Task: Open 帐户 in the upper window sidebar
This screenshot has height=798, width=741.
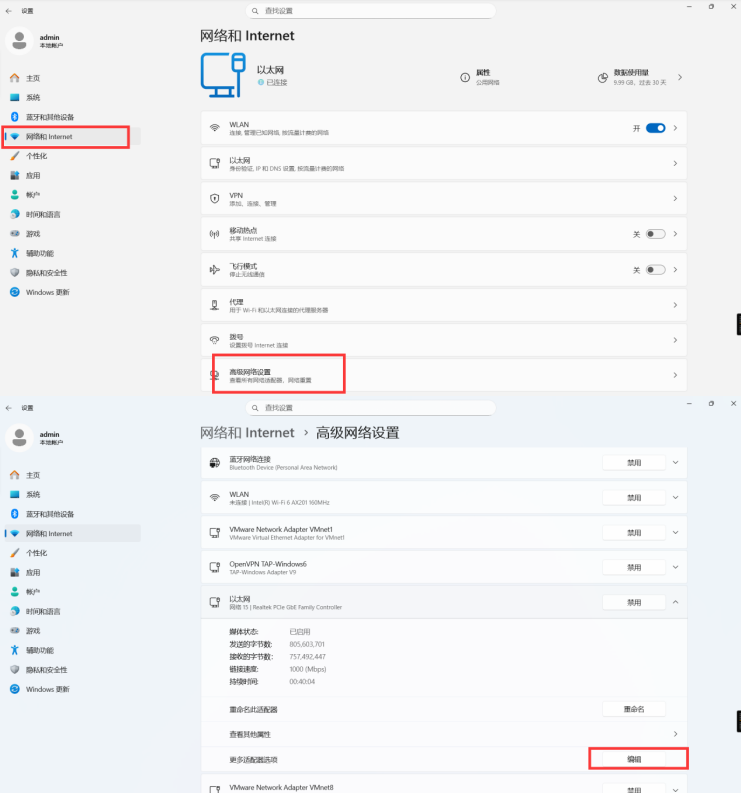Action: pyautogui.click(x=72, y=195)
